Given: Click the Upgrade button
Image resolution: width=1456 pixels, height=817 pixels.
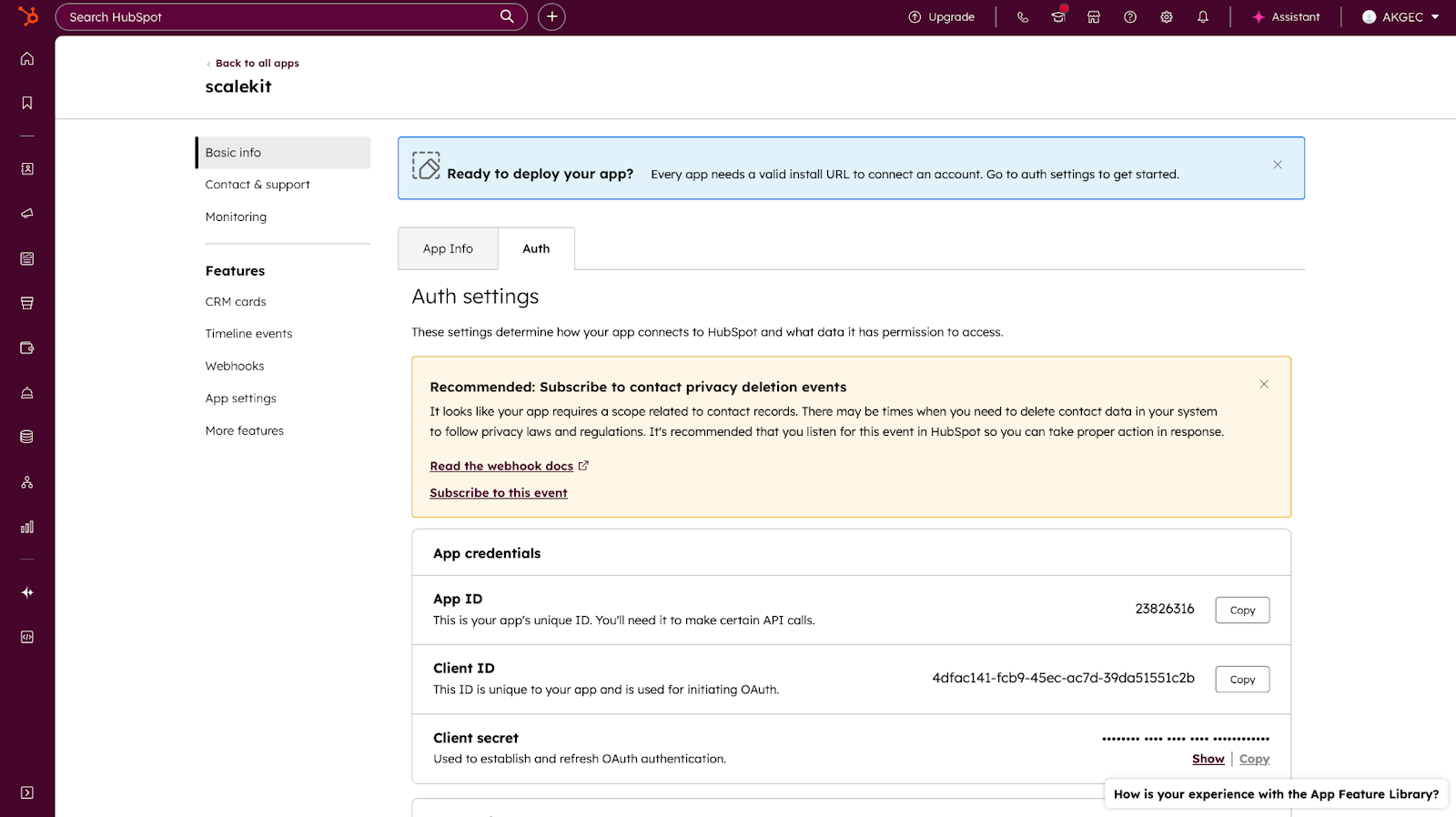Looking at the screenshot, I should (x=941, y=17).
